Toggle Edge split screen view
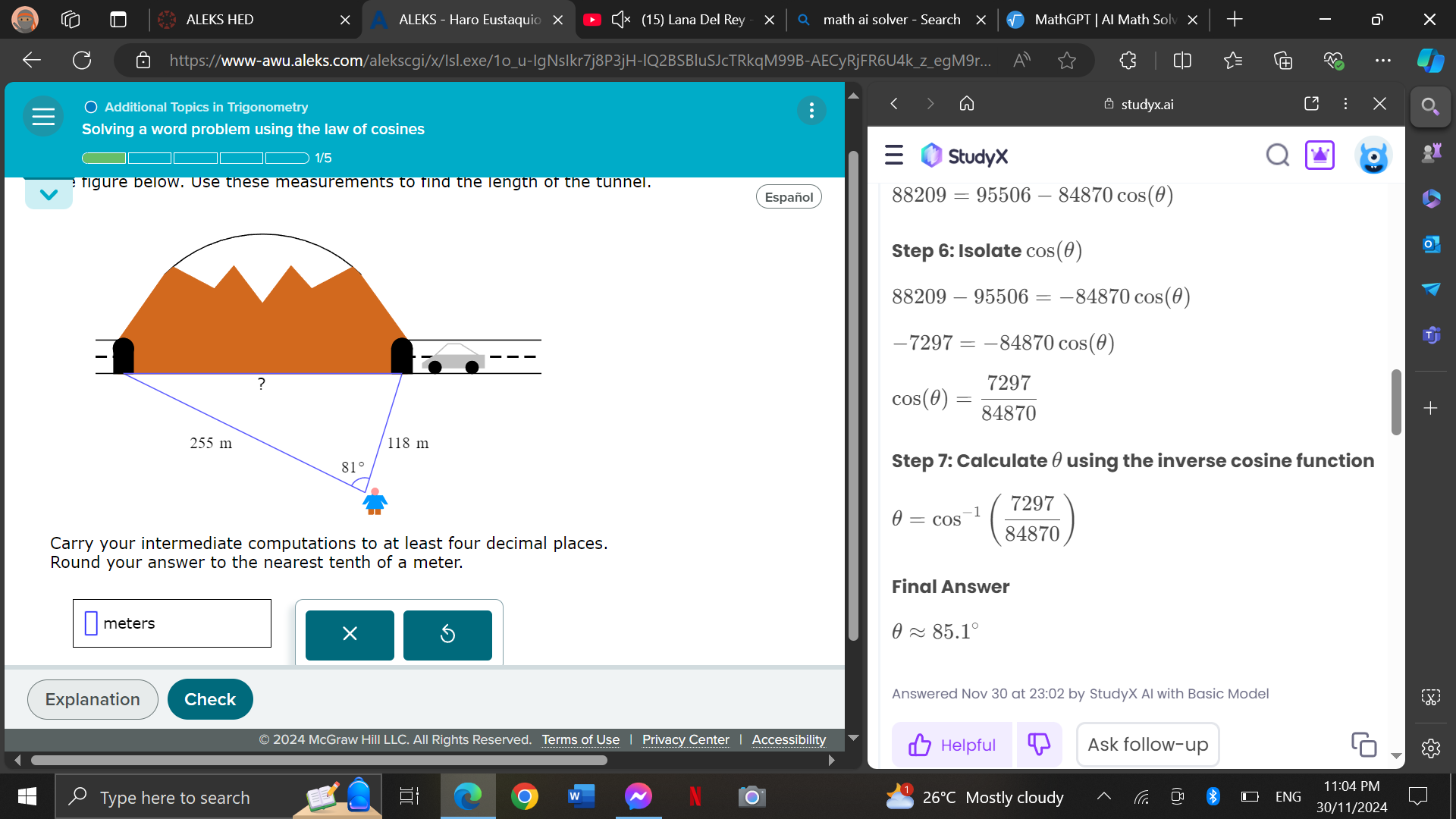 coord(1182,61)
